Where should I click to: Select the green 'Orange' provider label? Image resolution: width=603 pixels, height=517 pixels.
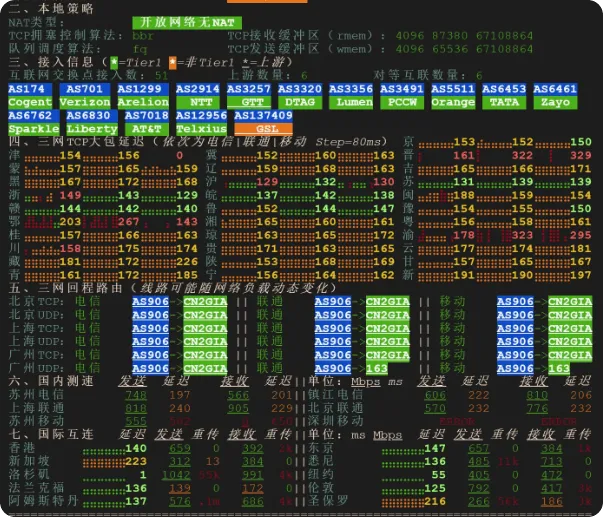click(x=453, y=102)
